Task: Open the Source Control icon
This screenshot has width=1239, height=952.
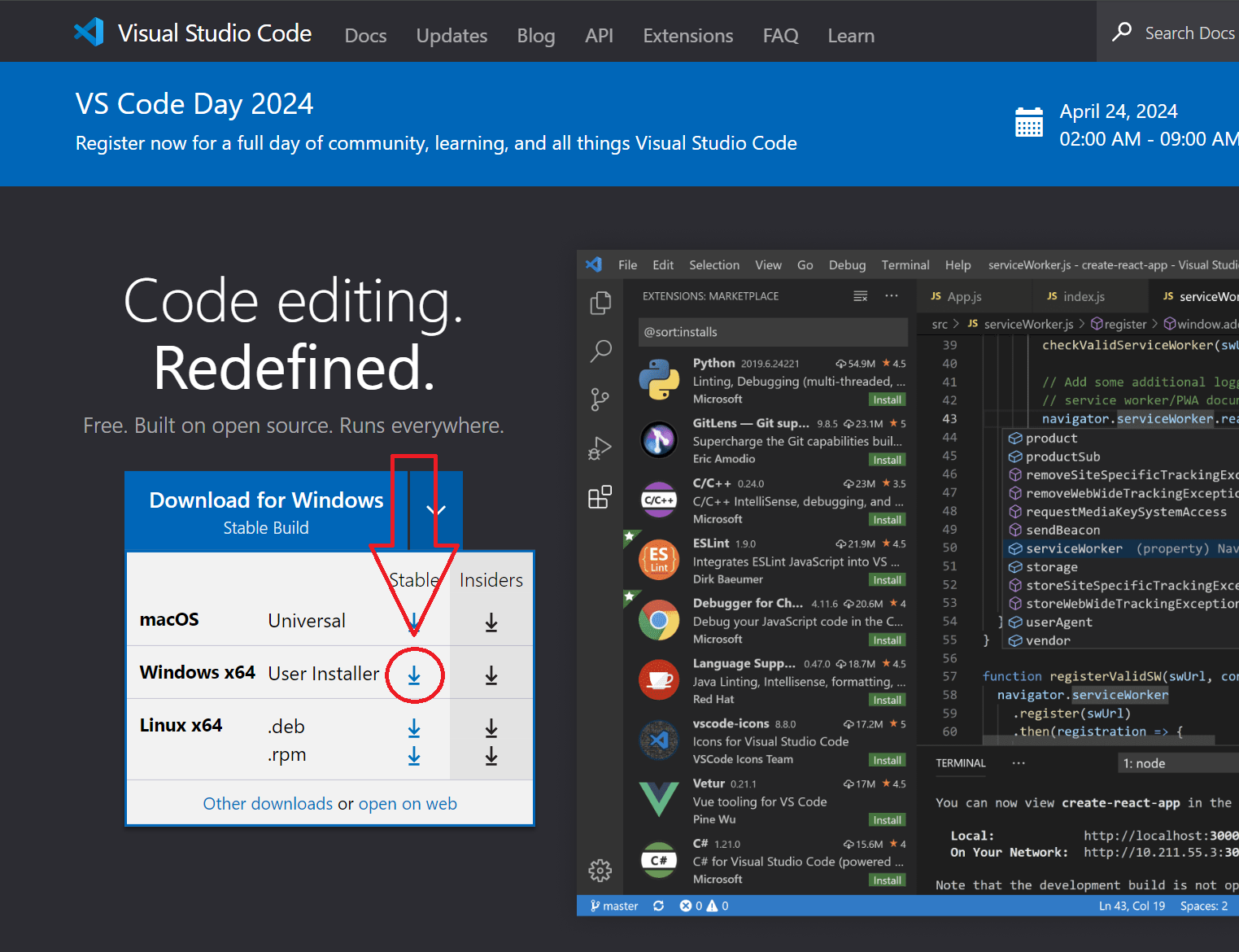Action: 600,400
